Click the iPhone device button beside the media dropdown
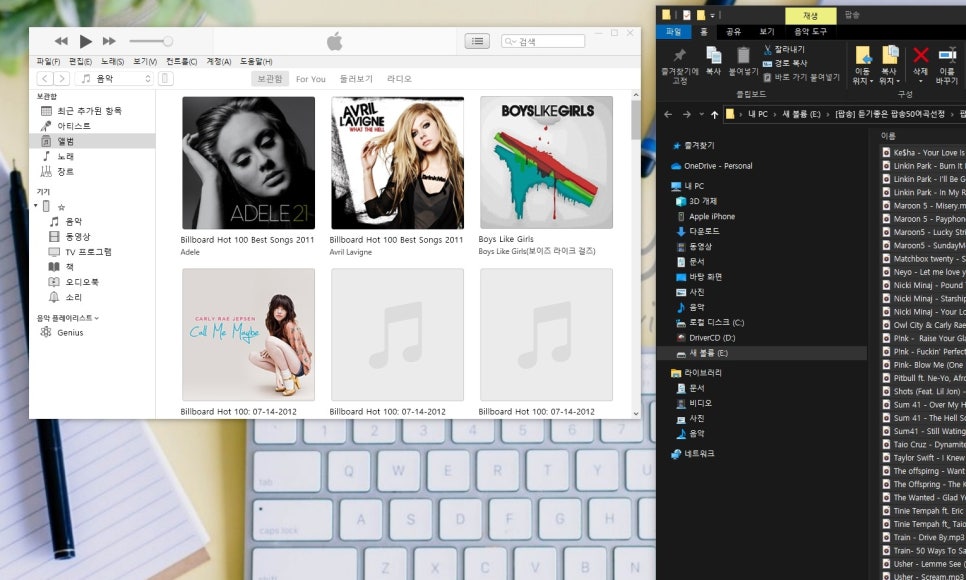 tap(166, 78)
